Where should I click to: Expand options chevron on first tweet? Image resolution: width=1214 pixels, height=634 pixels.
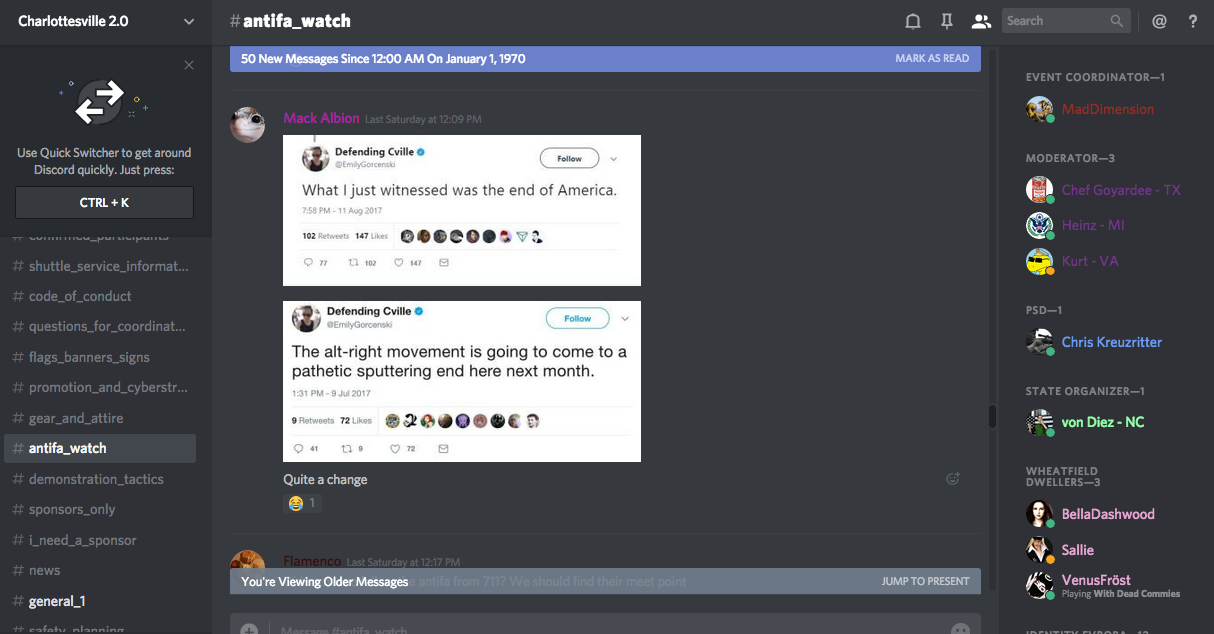pyautogui.click(x=613, y=158)
